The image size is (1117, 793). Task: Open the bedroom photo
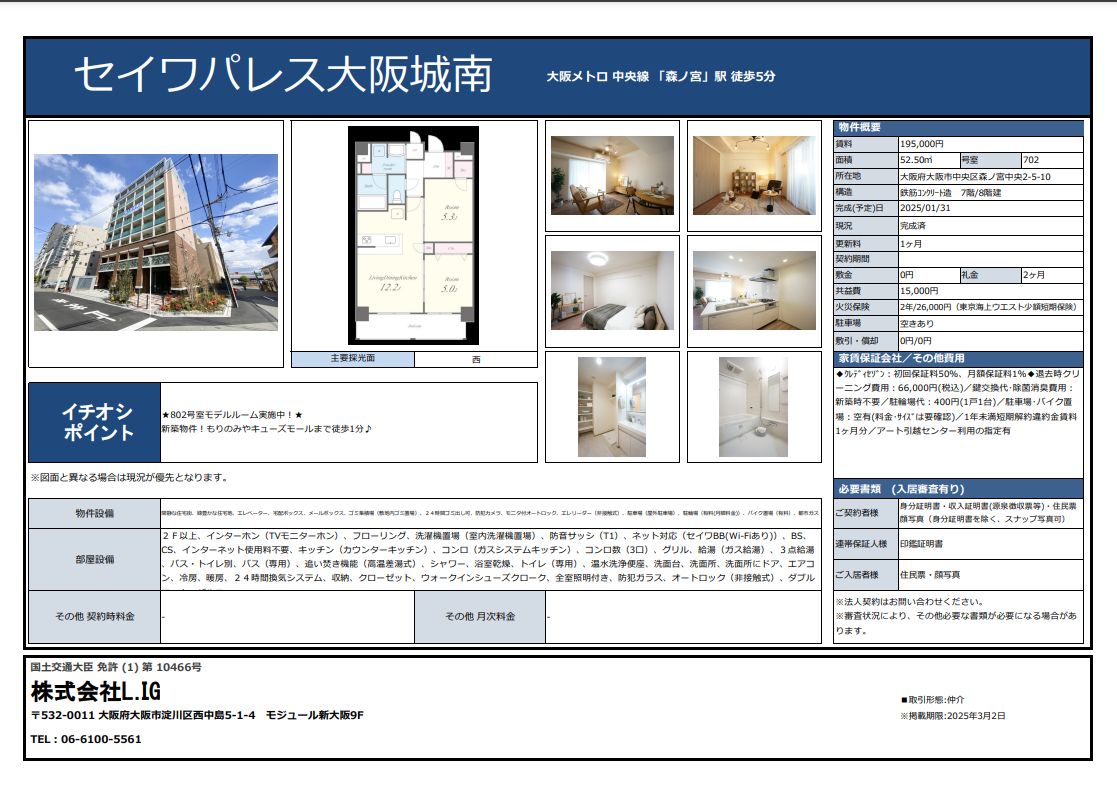[612, 290]
